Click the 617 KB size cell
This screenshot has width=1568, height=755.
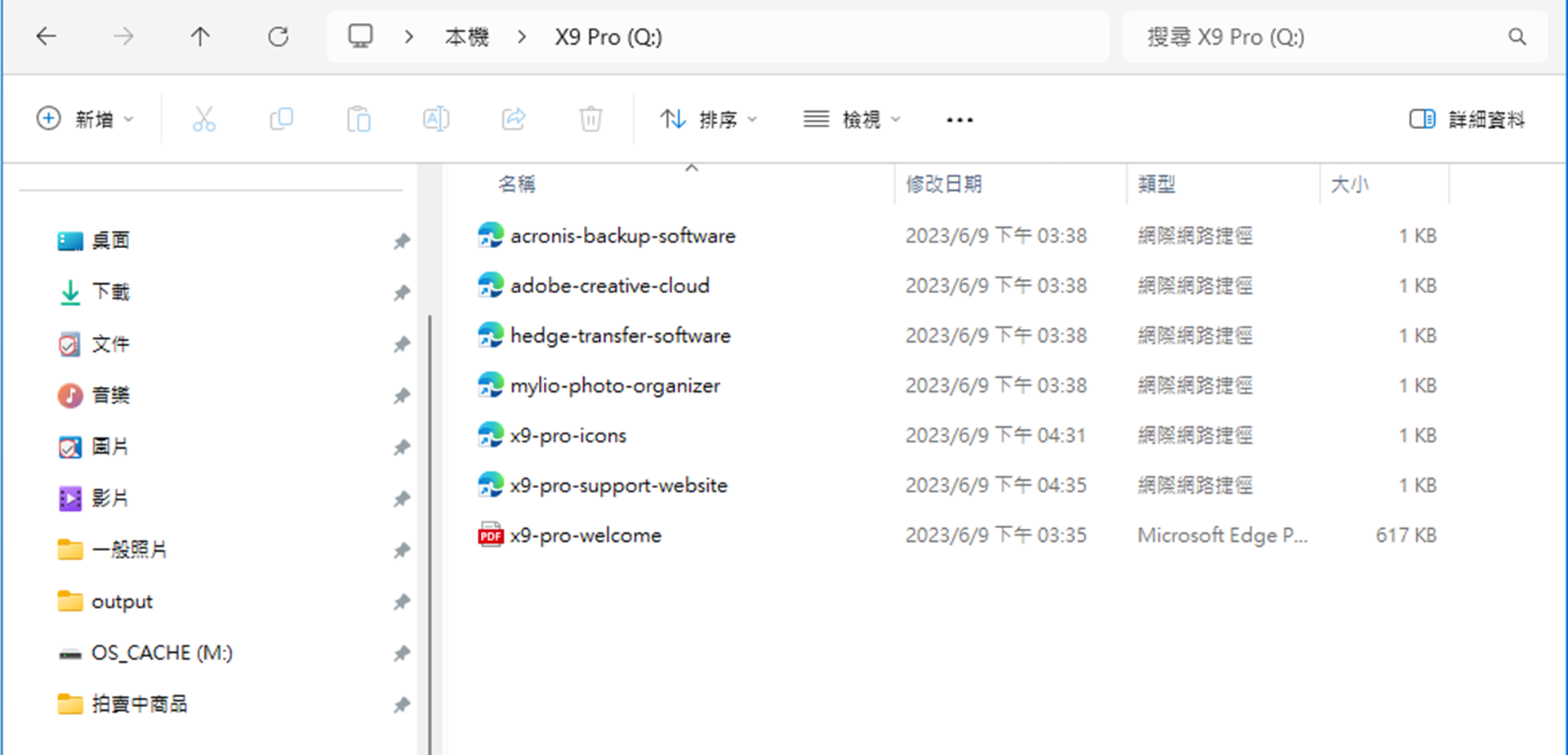point(1405,535)
